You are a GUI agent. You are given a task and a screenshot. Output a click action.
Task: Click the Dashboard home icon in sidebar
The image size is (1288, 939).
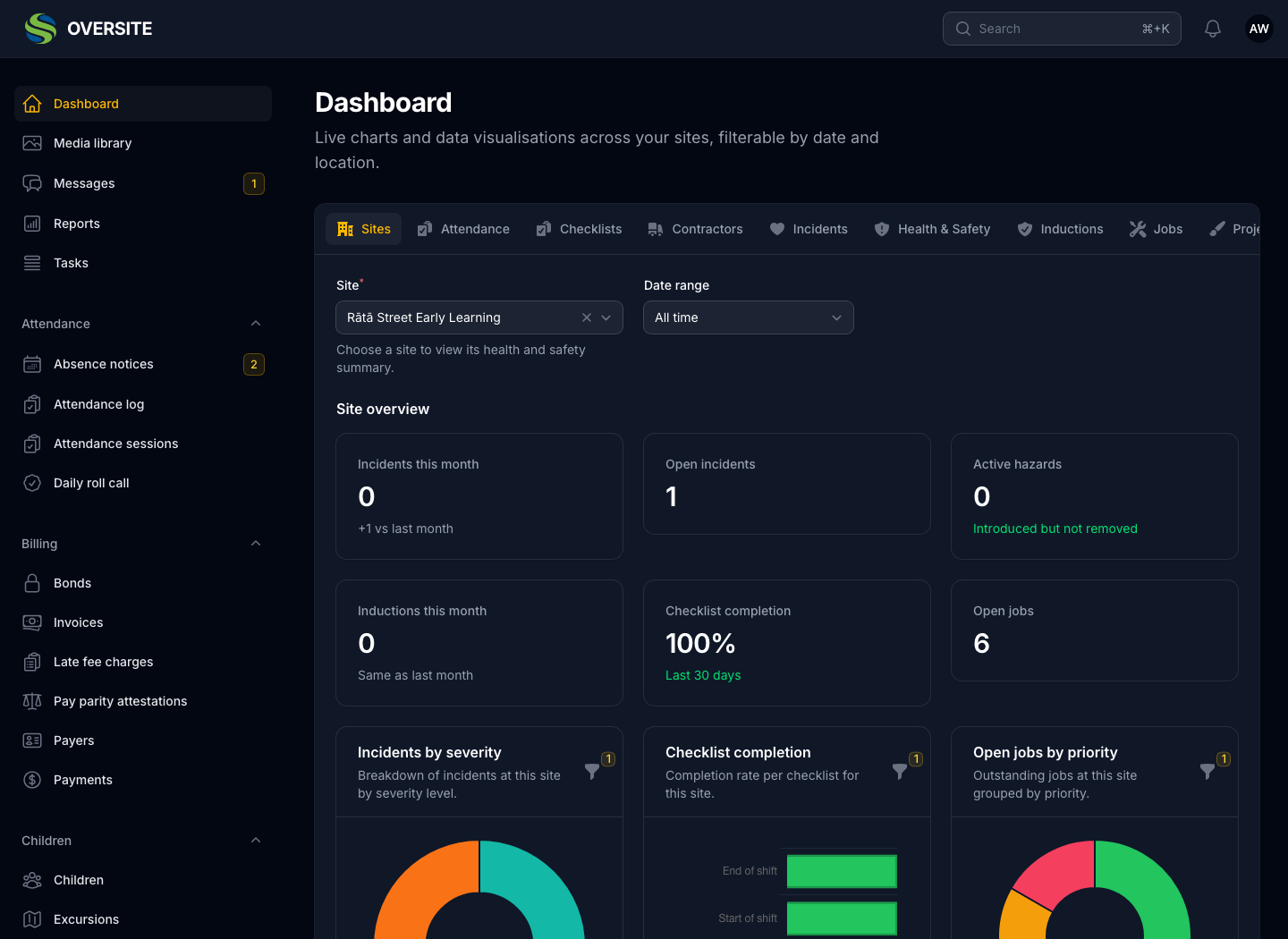point(32,104)
